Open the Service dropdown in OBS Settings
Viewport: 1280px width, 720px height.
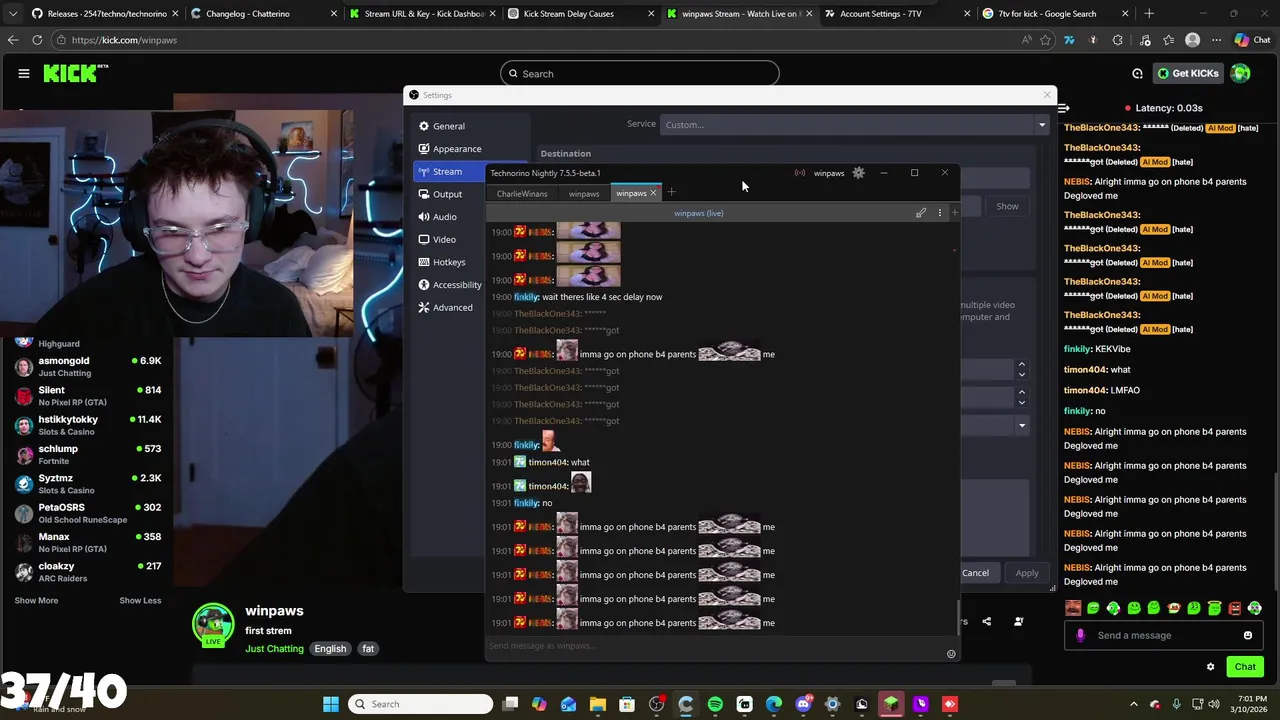[x=854, y=125]
